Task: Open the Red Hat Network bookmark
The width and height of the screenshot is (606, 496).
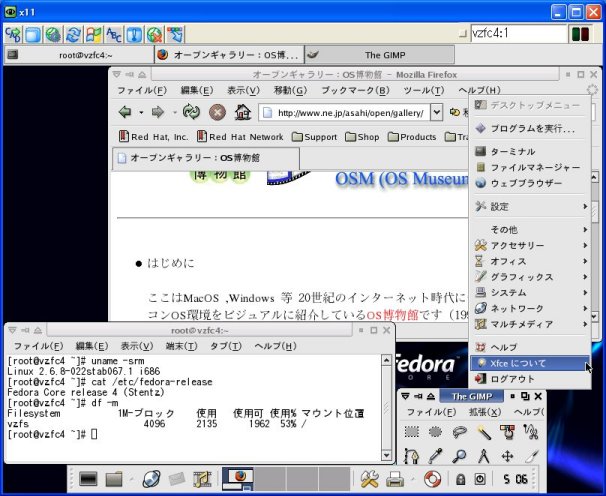Action: 240,137
